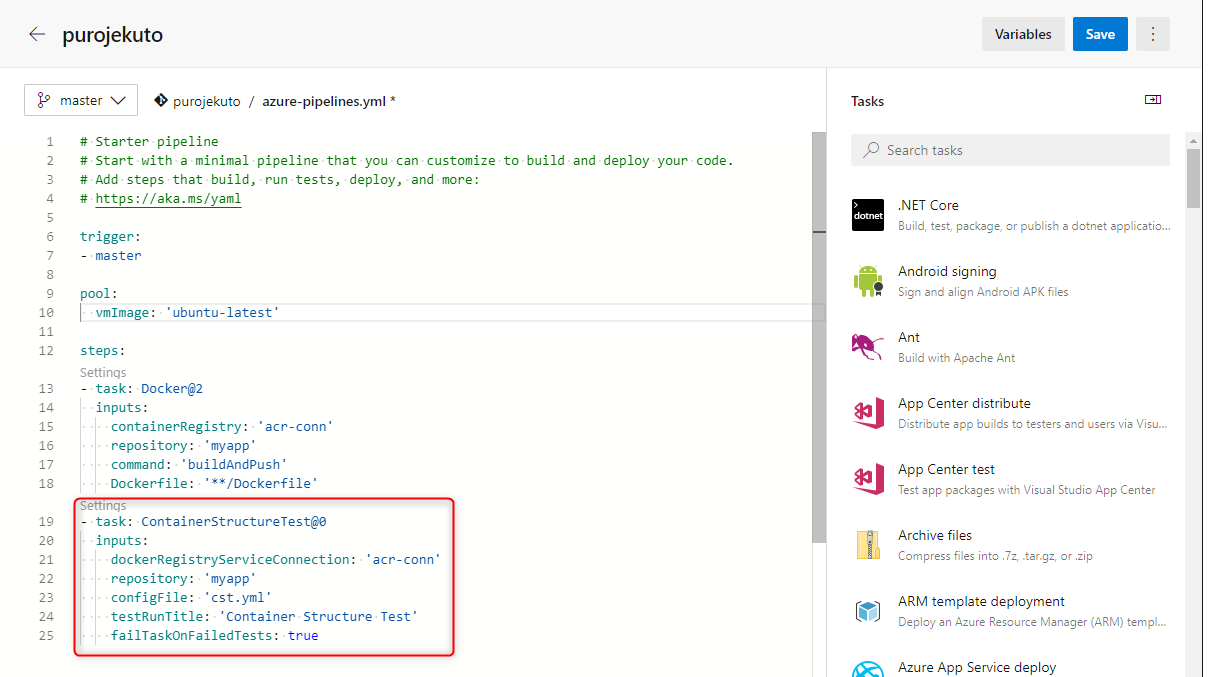Click the Android signing icon
This screenshot has height=677, width=1208.
[868, 281]
